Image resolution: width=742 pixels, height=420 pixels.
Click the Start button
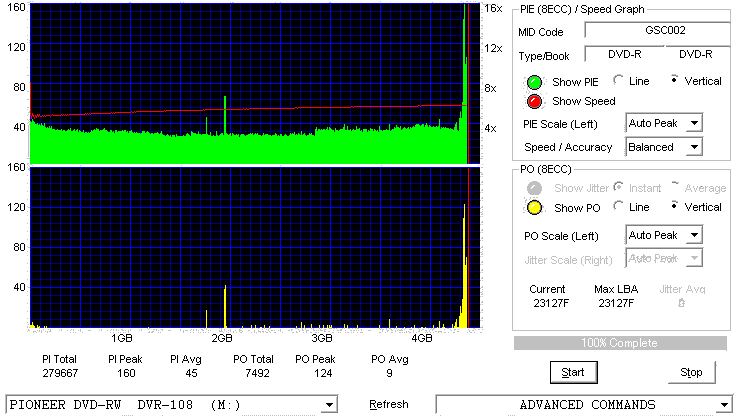click(574, 373)
